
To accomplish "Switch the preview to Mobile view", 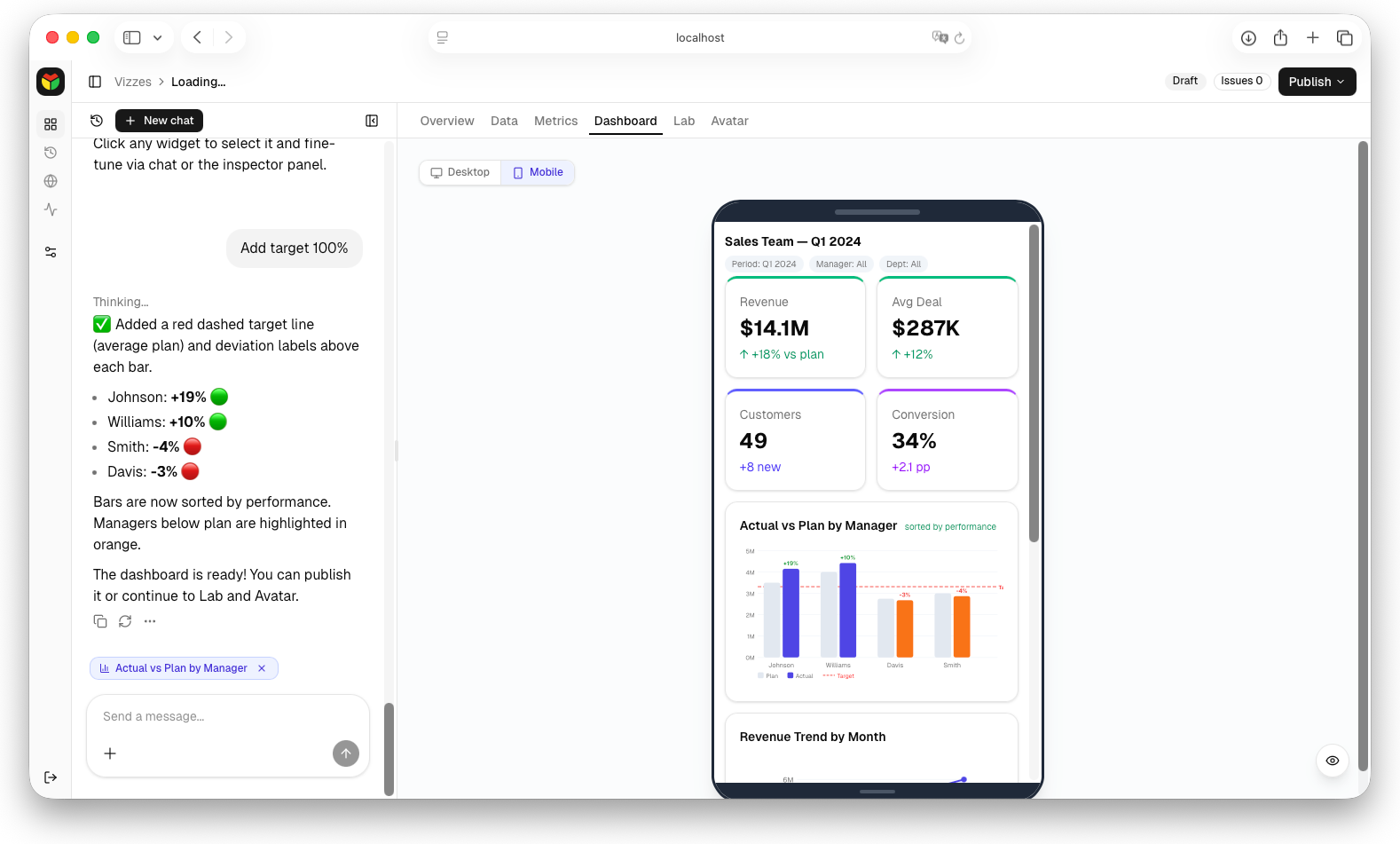I will [538, 172].
